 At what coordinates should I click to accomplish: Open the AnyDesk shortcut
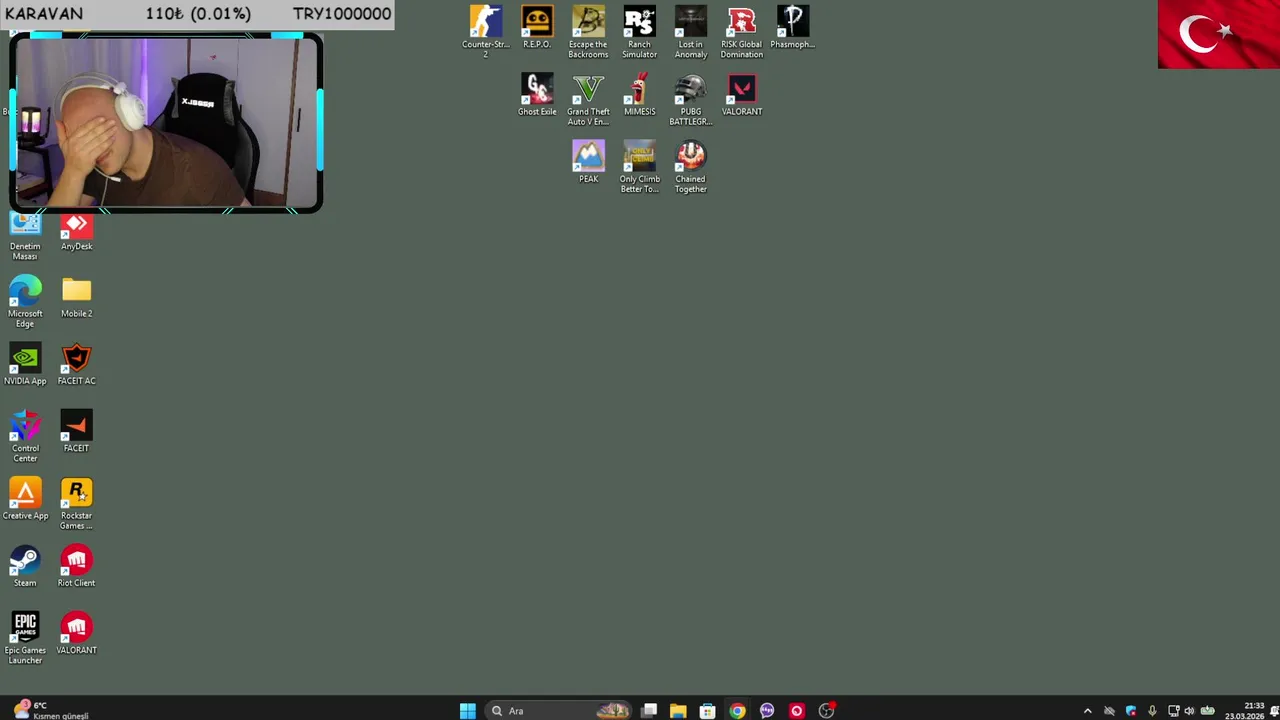coord(76,232)
